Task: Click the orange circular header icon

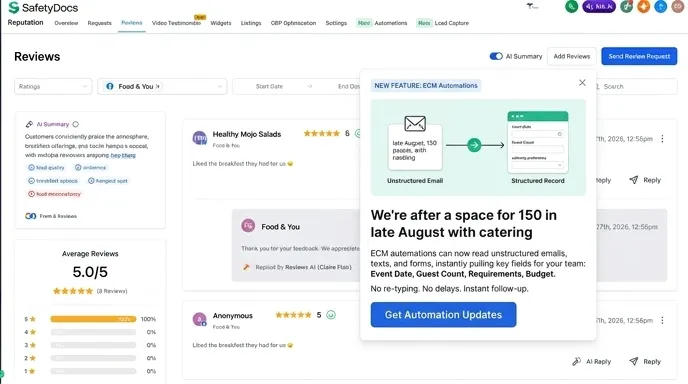Action: tap(643, 6)
